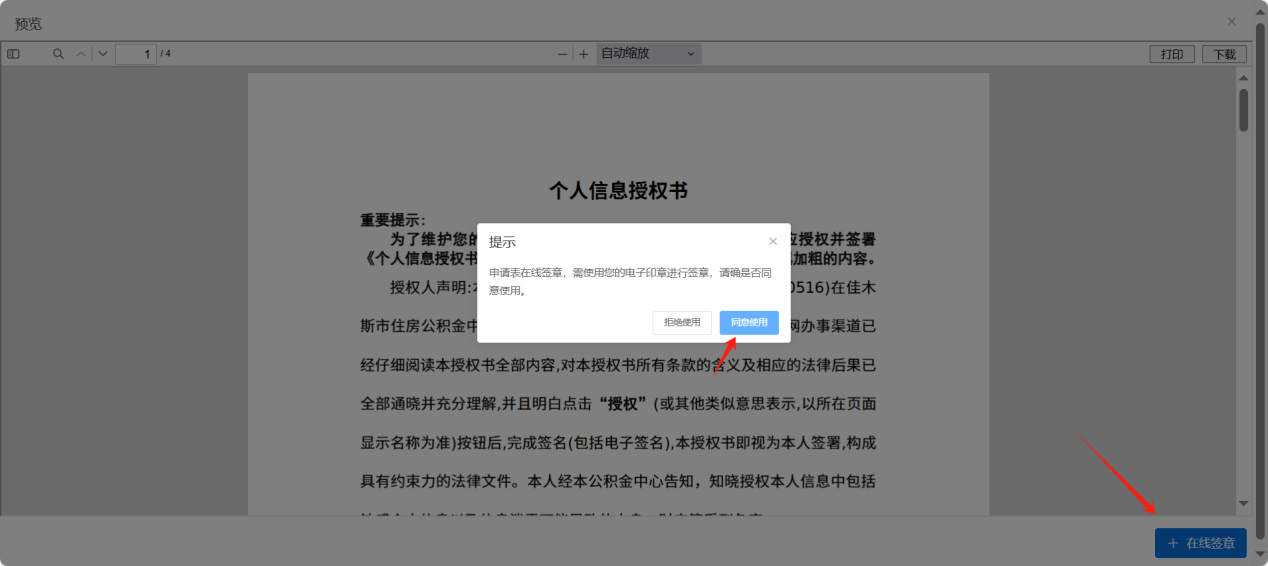1268x566 pixels.
Task: Close the 预览 preview window
Action: pos(1231,21)
